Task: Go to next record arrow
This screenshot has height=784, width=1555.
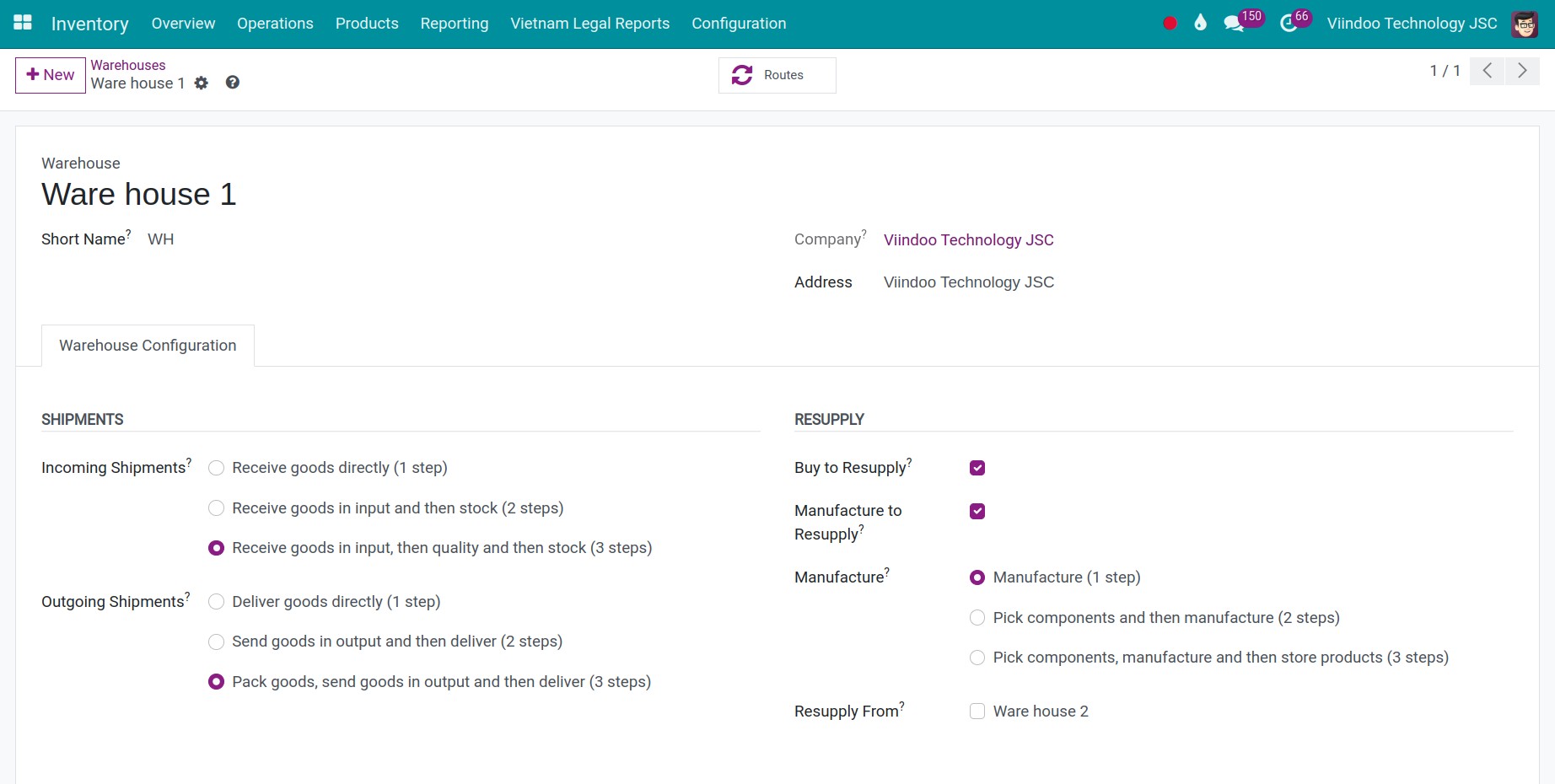Action: pyautogui.click(x=1522, y=71)
